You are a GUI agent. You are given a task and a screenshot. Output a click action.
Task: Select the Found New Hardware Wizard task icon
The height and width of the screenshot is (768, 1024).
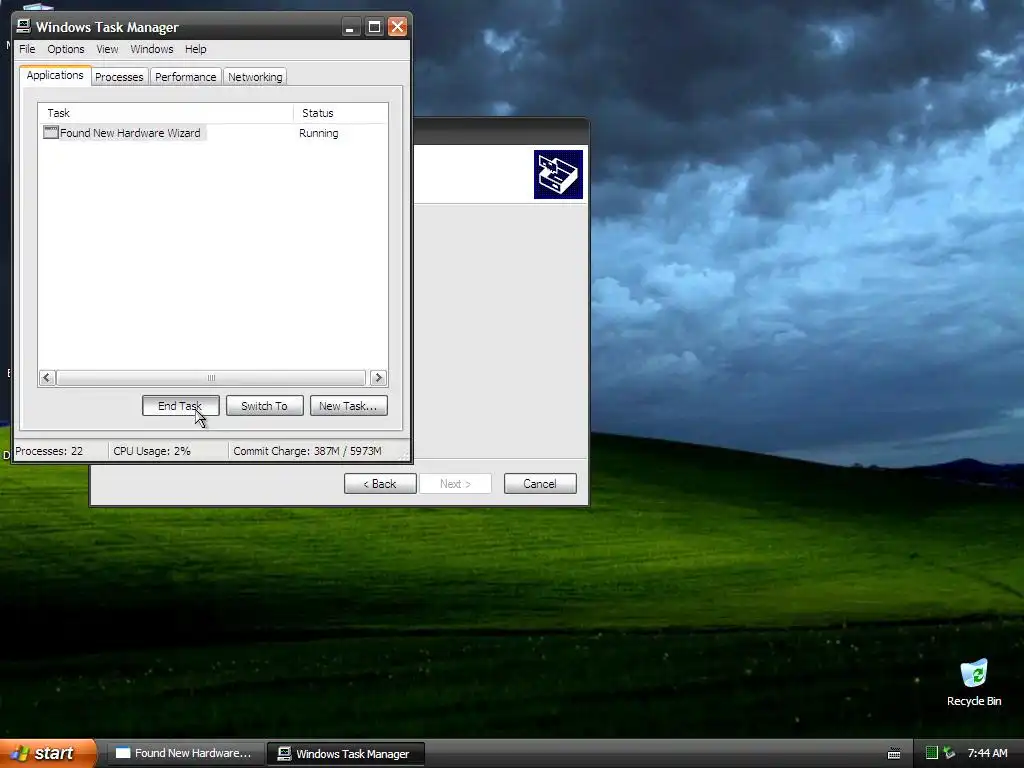[x=50, y=133]
